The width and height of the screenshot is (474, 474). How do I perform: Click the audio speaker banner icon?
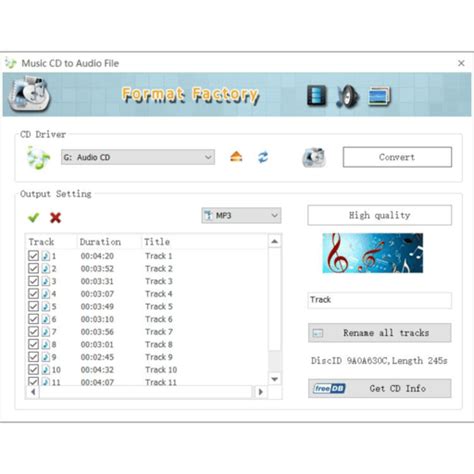(347, 96)
